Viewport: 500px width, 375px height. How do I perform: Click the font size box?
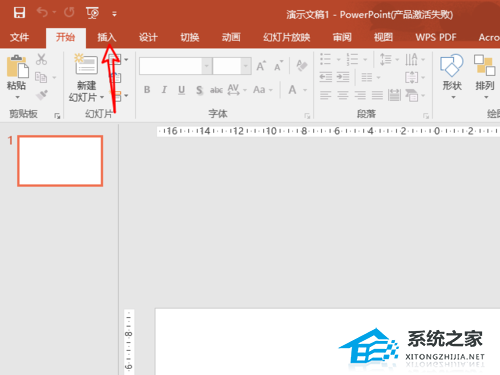coord(227,66)
